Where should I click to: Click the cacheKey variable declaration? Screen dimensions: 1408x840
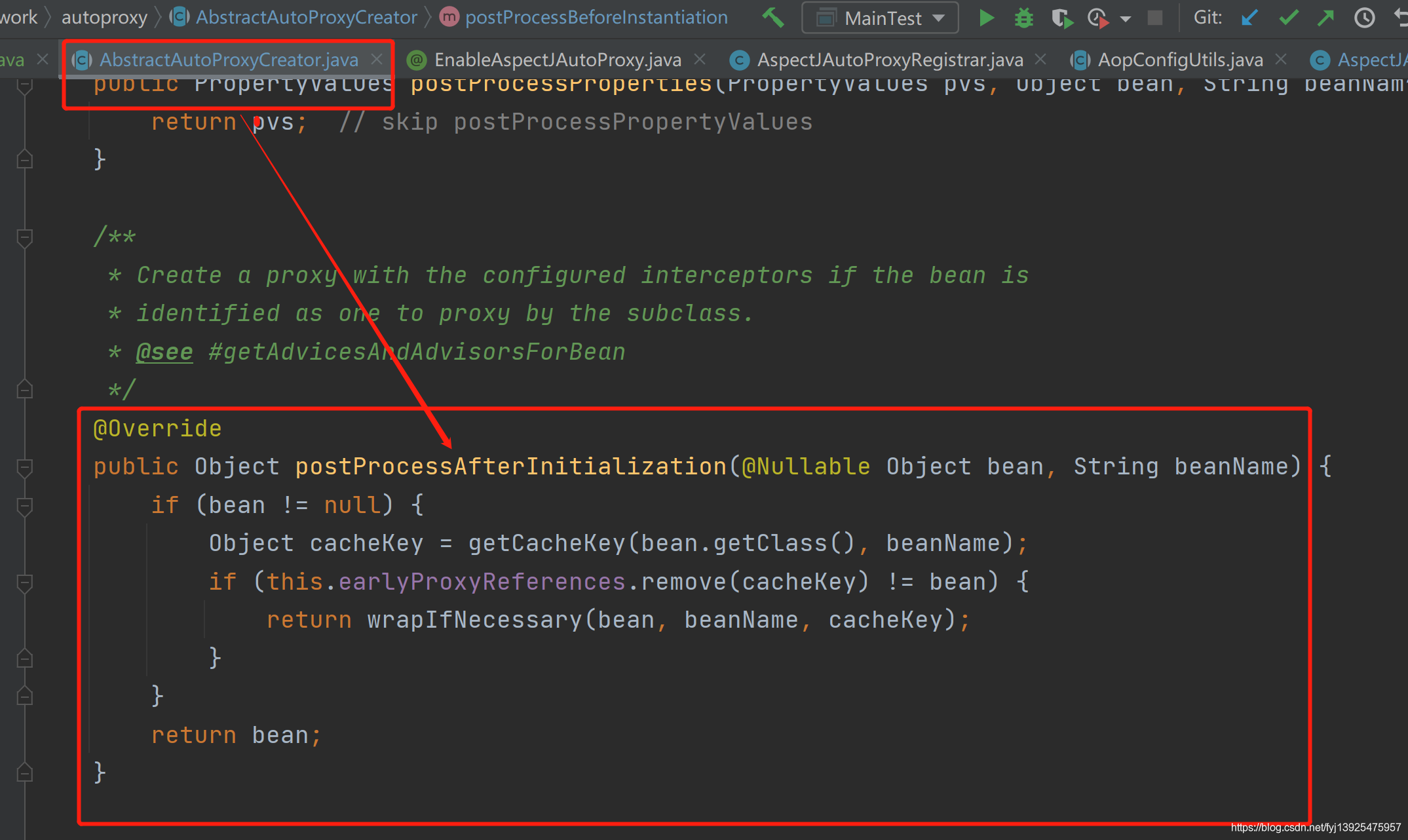pos(366,543)
